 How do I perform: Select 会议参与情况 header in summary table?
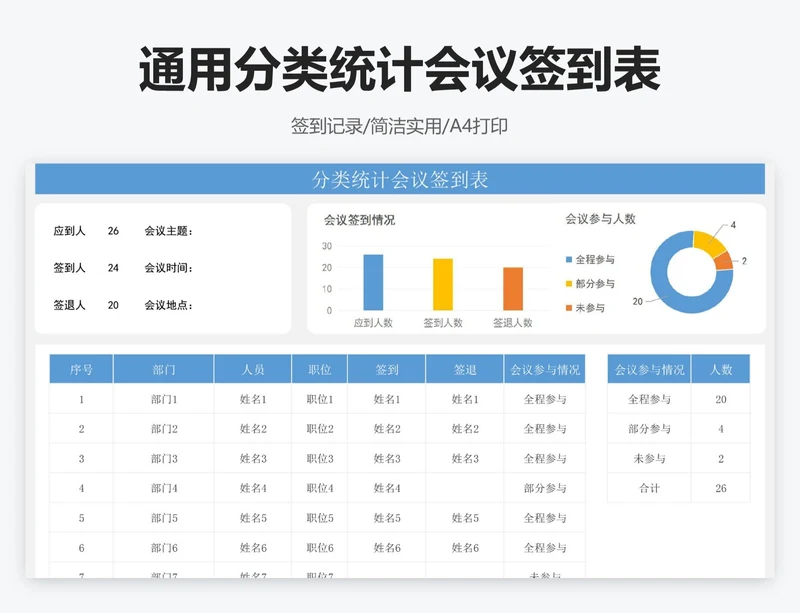tap(649, 369)
